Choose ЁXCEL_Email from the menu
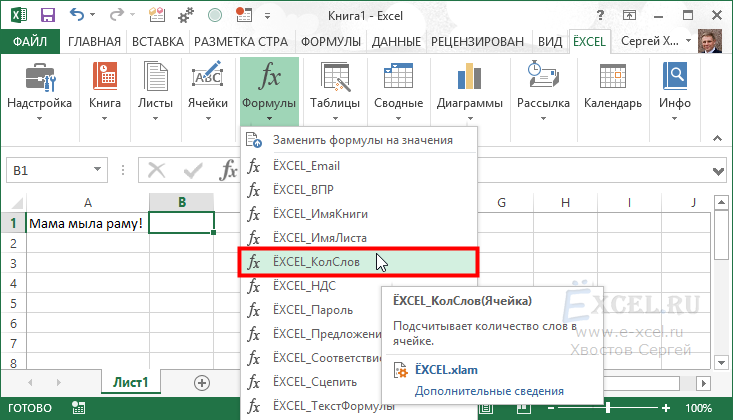 (x=359, y=166)
